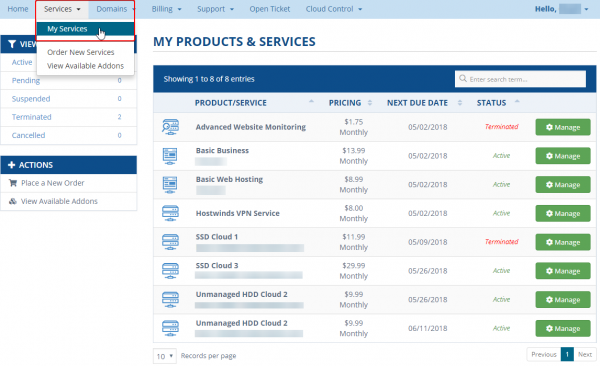The width and height of the screenshot is (600, 366).
Task: Expand the Cloud Control menu
Action: click(334, 9)
